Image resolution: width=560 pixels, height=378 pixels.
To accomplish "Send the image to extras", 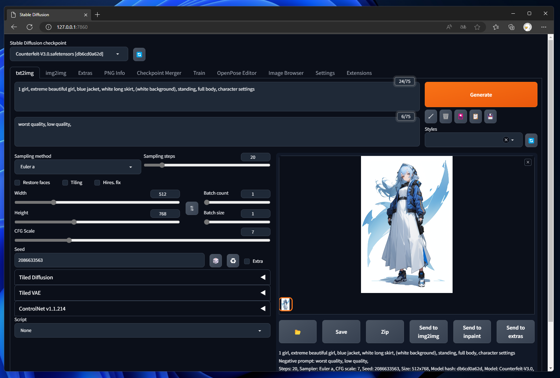I will pyautogui.click(x=515, y=332).
